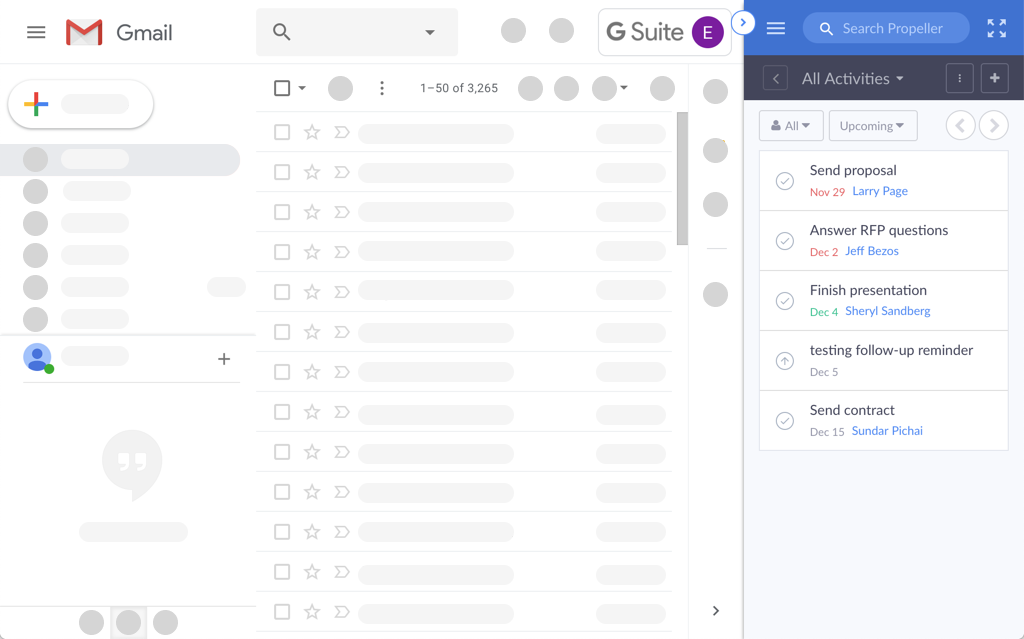Mark Send proposal task as complete
The height and width of the screenshot is (639, 1024).
click(785, 181)
